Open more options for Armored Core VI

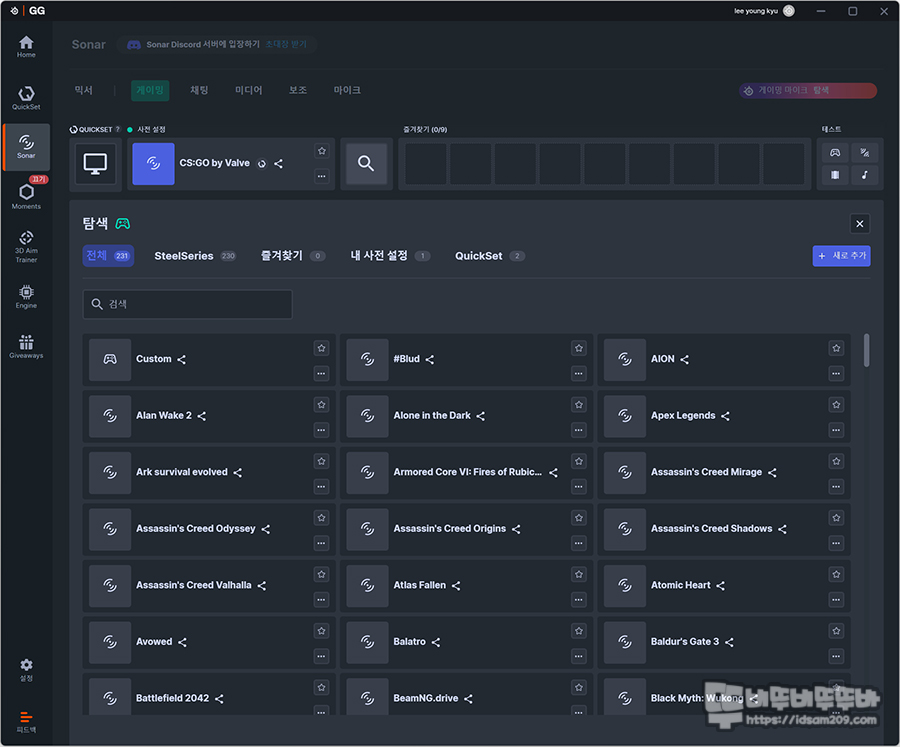[579, 486]
